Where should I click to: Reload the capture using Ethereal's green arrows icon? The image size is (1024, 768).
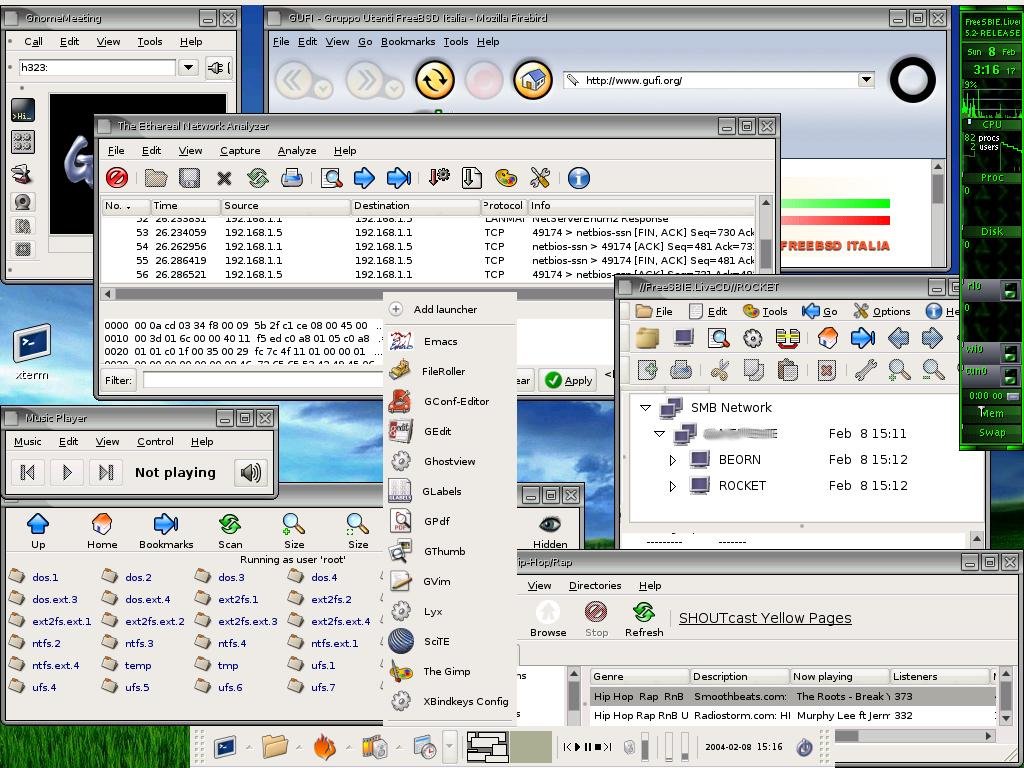tap(258, 178)
